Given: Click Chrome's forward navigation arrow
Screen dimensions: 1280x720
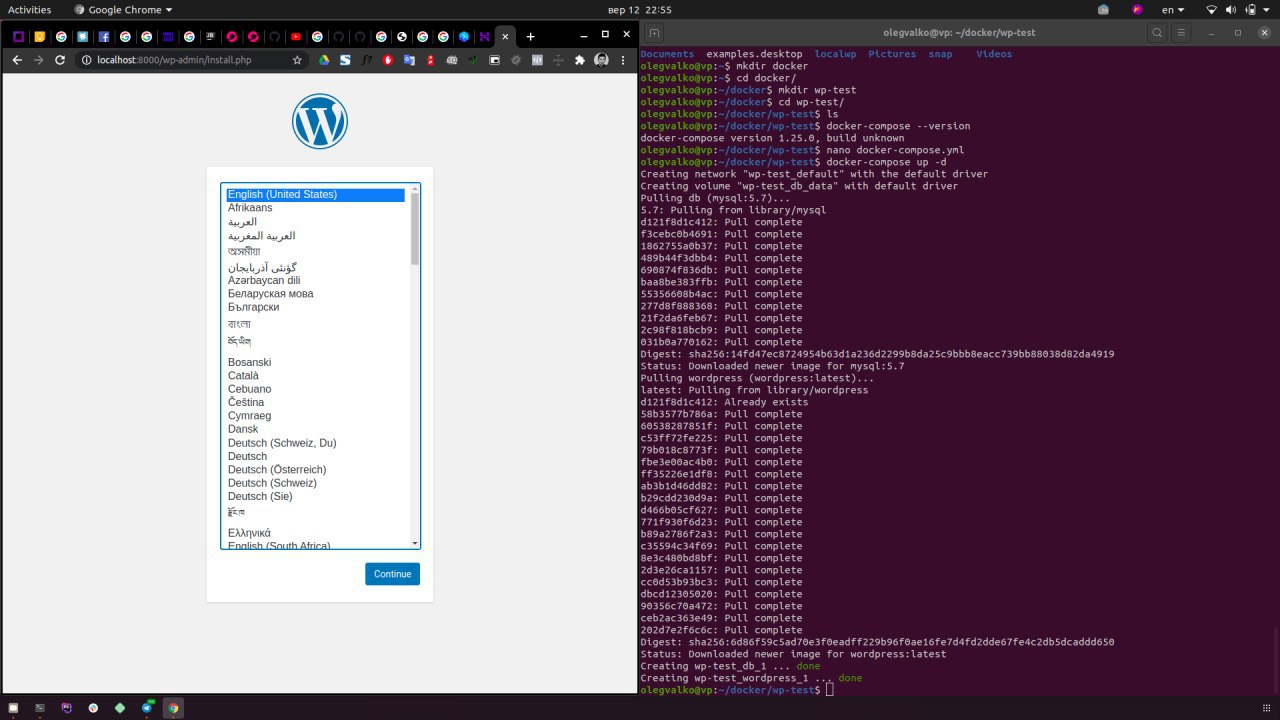Looking at the screenshot, I should 38,60.
